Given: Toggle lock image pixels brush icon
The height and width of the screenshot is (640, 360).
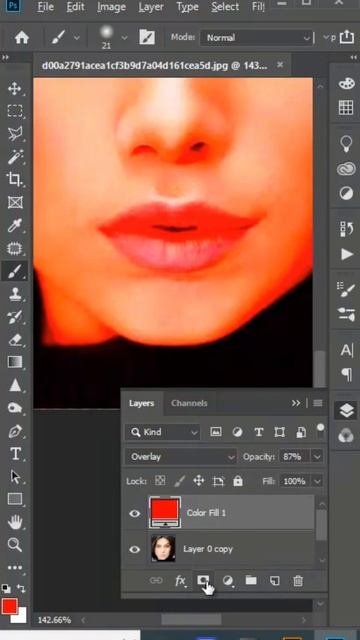Looking at the screenshot, I should [180, 481].
